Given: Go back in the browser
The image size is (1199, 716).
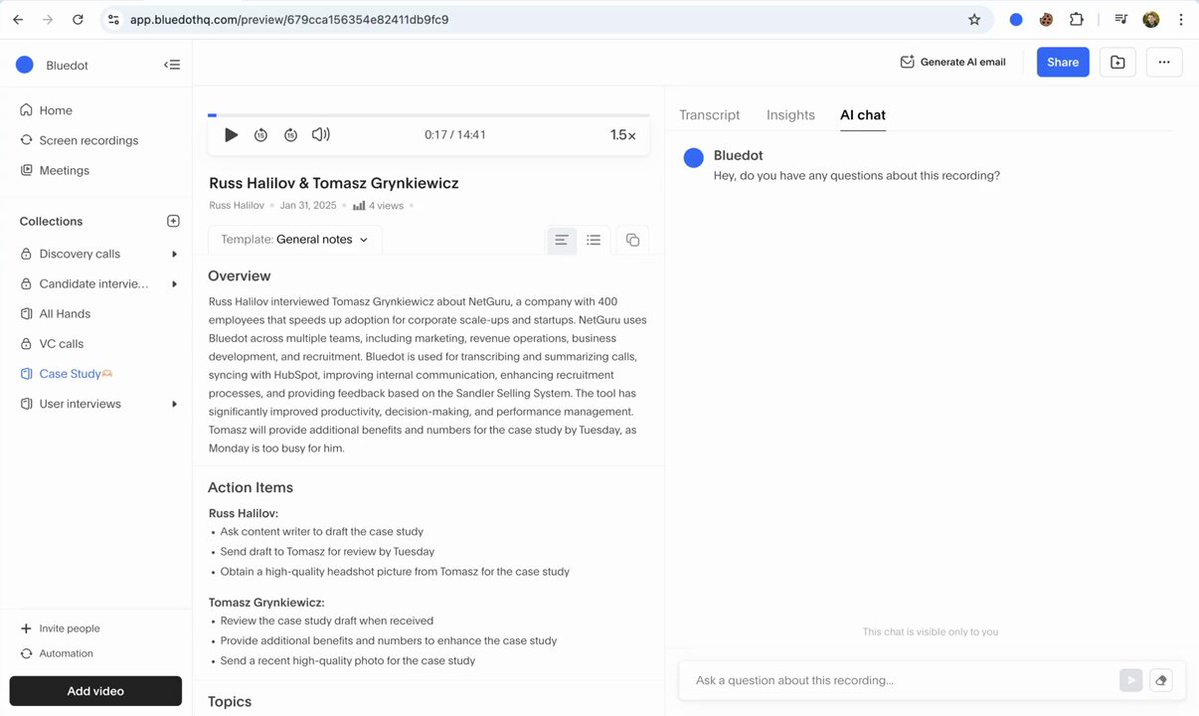Looking at the screenshot, I should 18,20.
